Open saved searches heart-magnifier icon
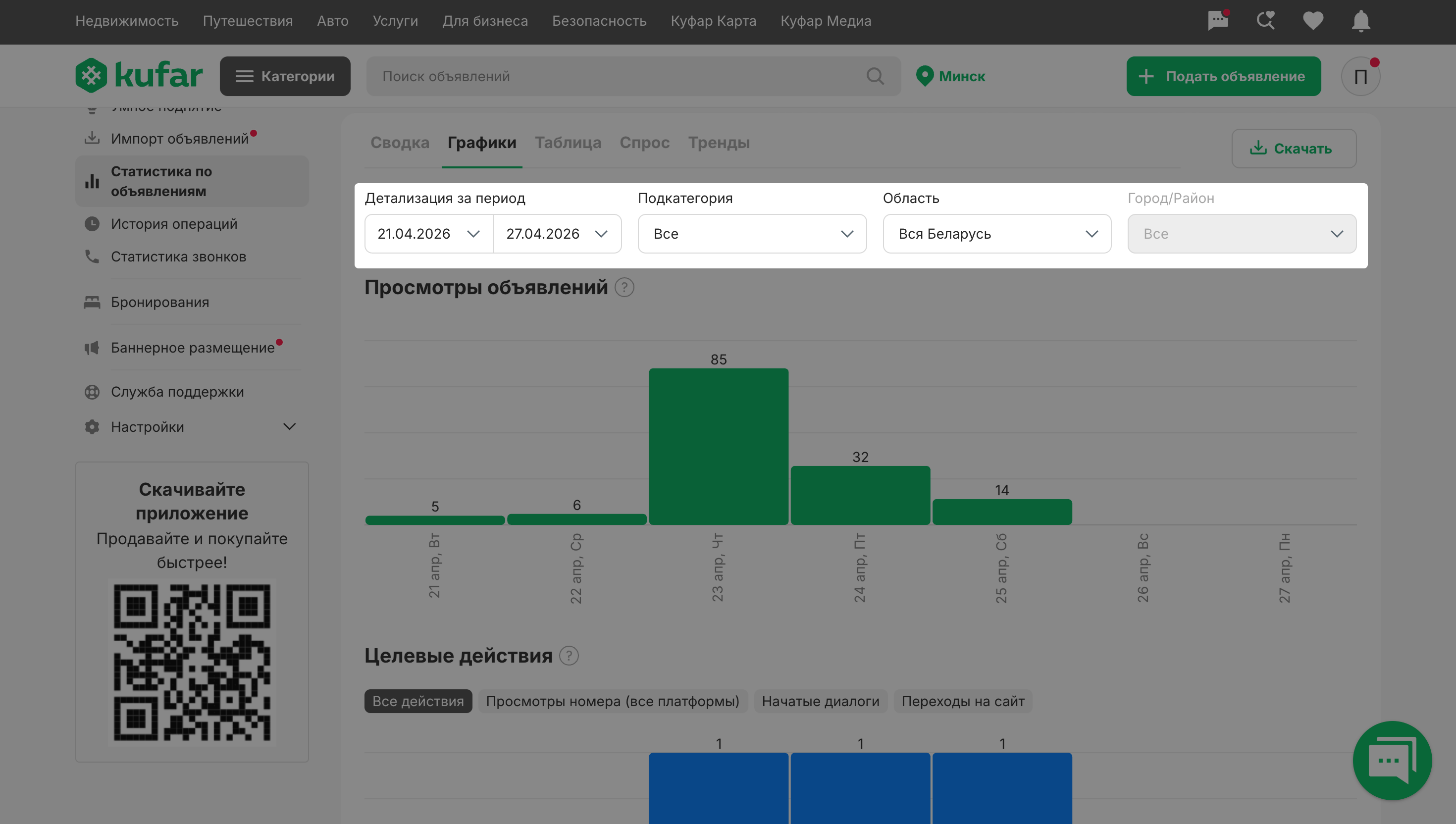The width and height of the screenshot is (1456, 824). point(1265,21)
